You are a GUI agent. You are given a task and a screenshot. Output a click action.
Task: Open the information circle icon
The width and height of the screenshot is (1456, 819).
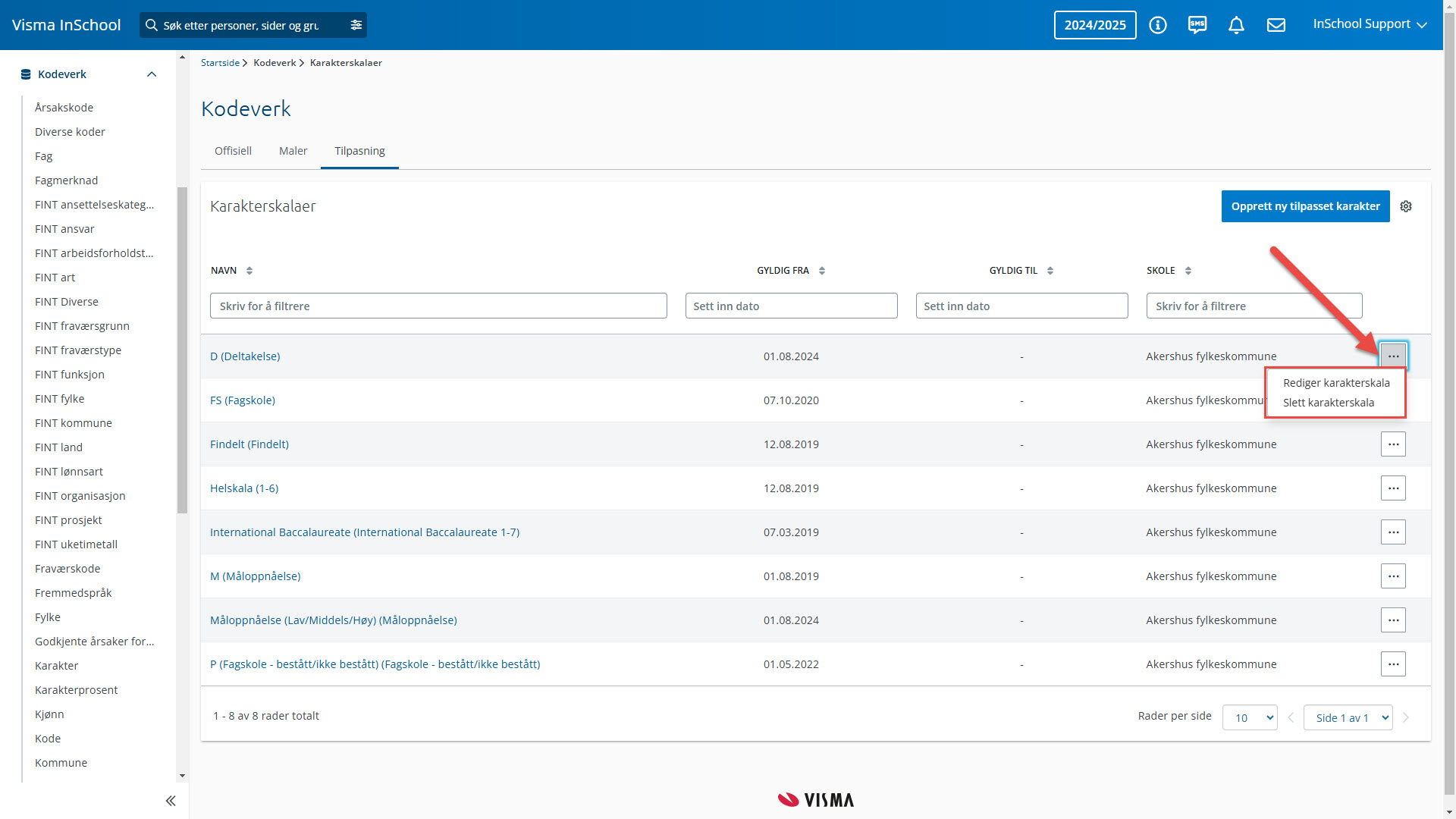[1157, 25]
